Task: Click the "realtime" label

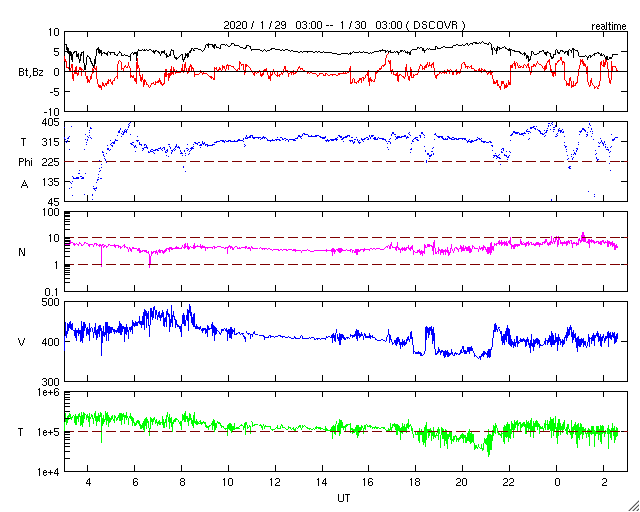Action: (609, 27)
